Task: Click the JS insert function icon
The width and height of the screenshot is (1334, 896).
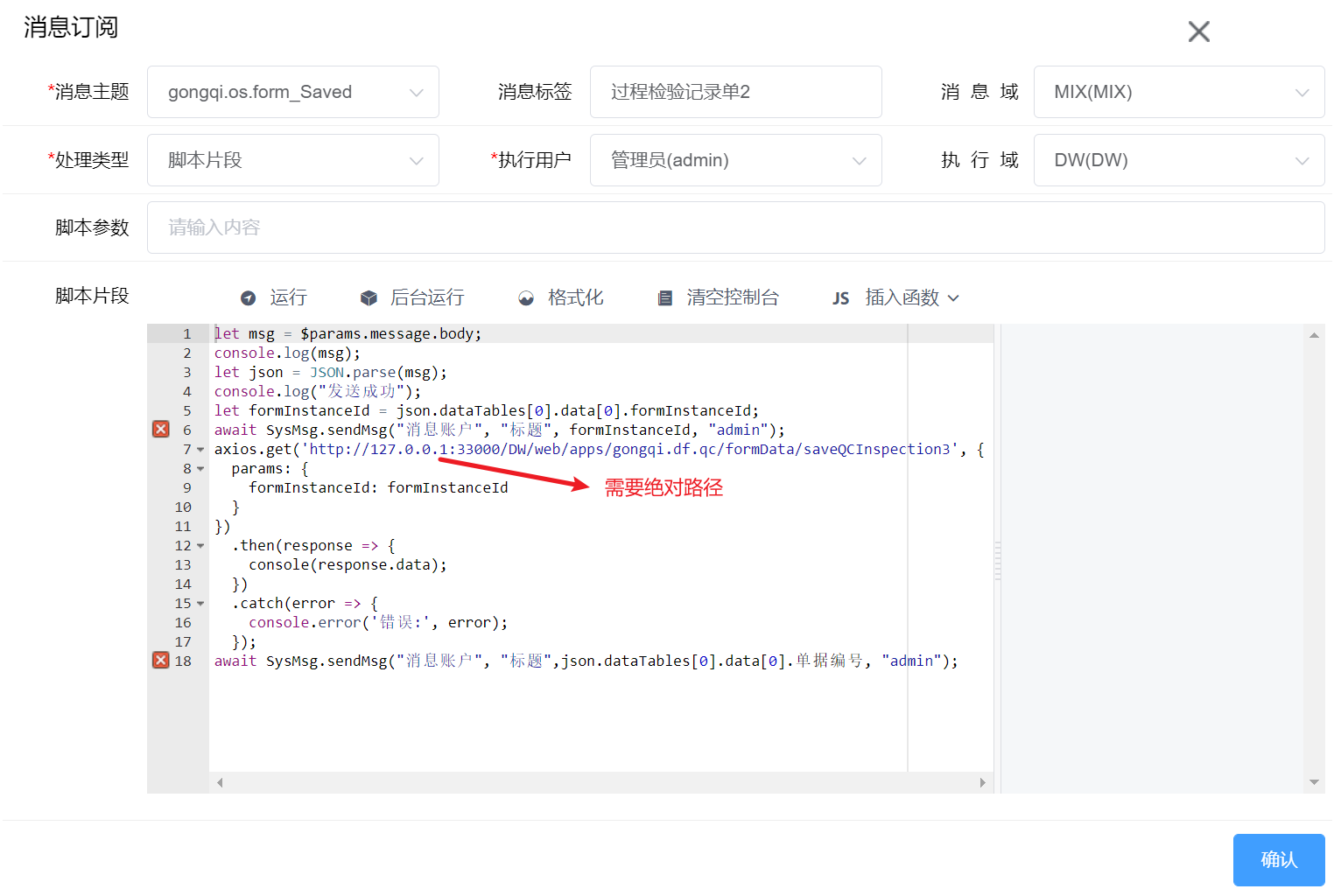Action: (x=840, y=298)
